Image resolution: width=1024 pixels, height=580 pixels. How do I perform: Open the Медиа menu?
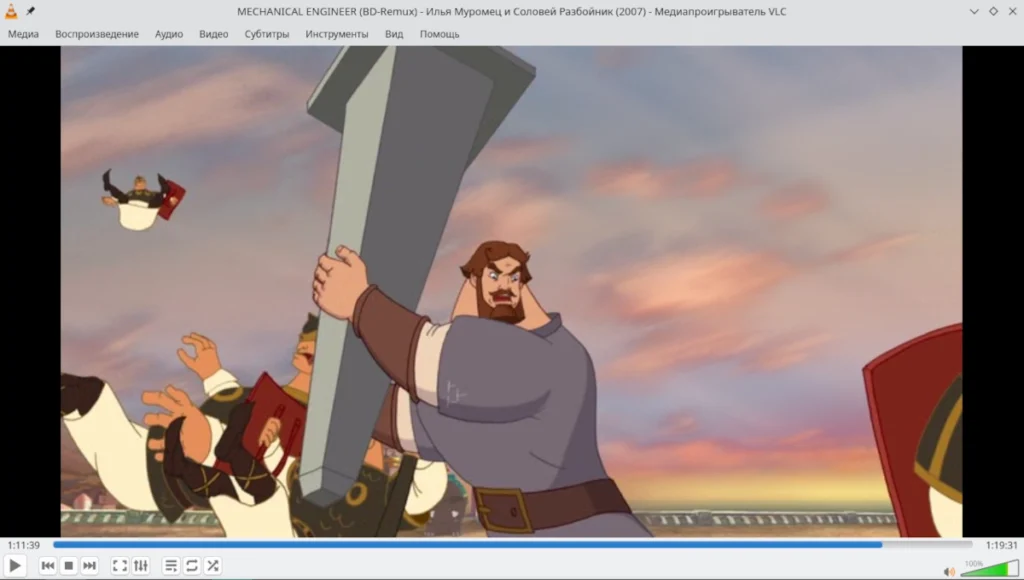[x=24, y=34]
